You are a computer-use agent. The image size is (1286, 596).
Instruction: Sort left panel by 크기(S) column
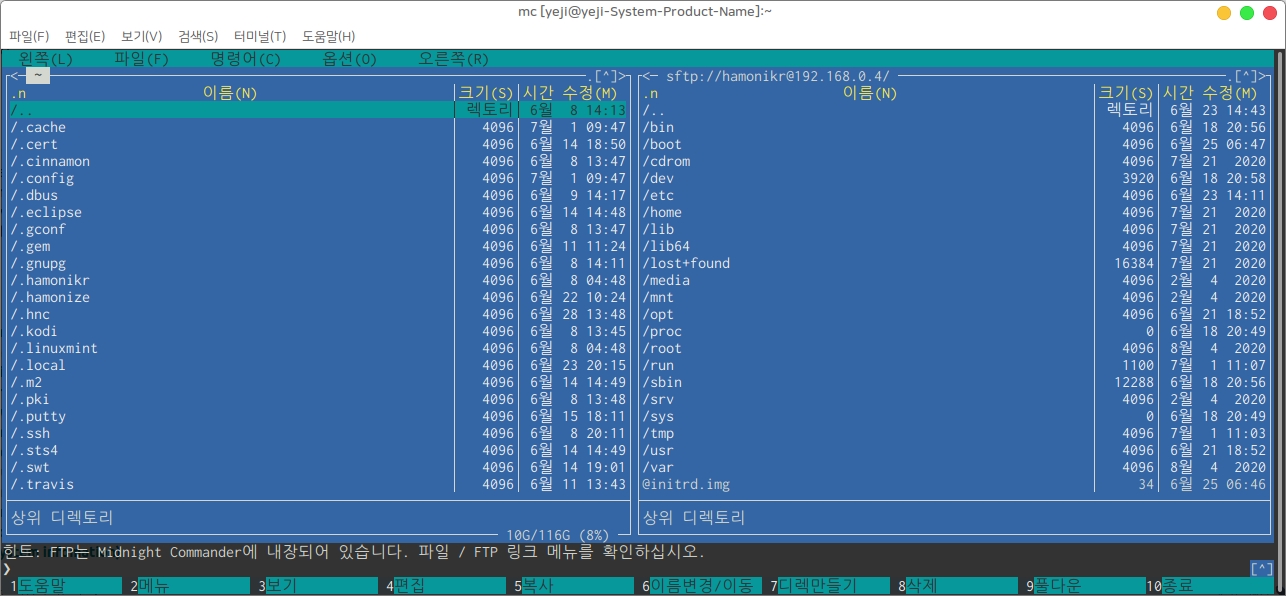click(x=486, y=93)
